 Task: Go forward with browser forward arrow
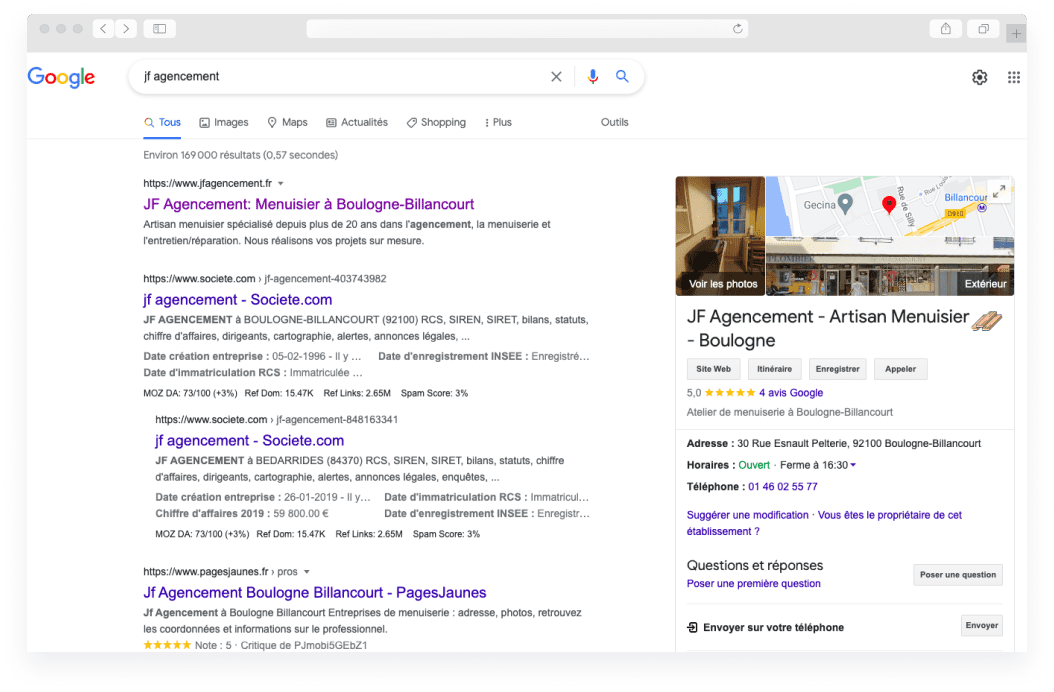tap(126, 28)
